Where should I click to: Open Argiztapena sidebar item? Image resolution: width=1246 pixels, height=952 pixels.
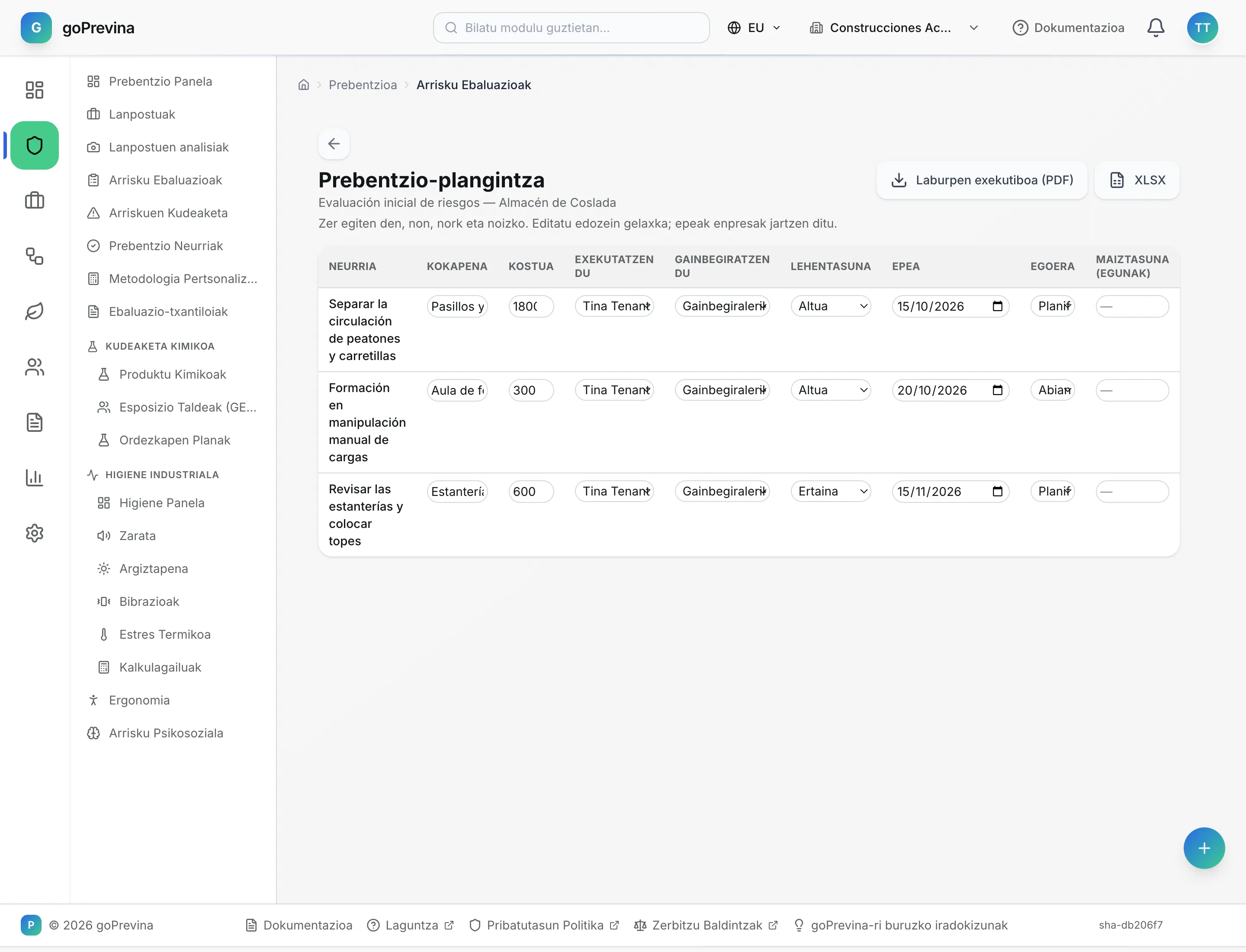tap(178, 569)
